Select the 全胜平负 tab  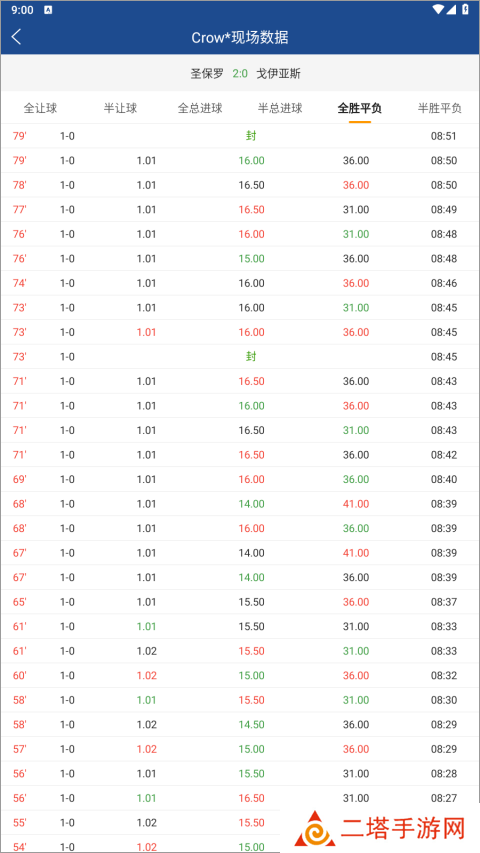tap(360, 108)
